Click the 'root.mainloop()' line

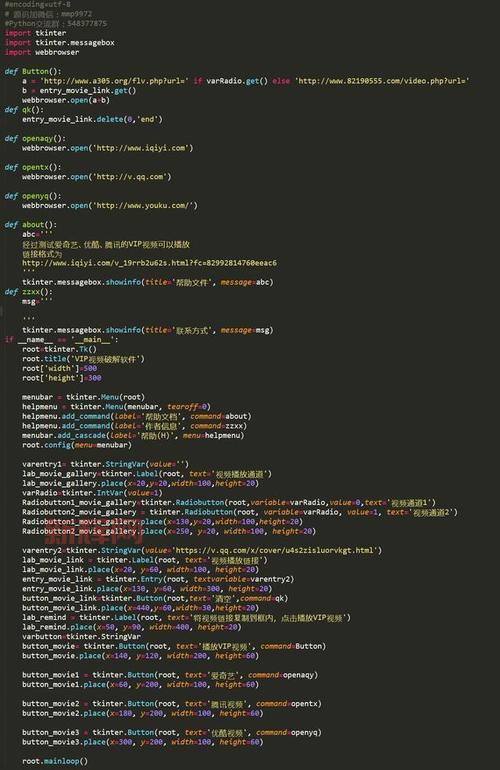pos(55,761)
